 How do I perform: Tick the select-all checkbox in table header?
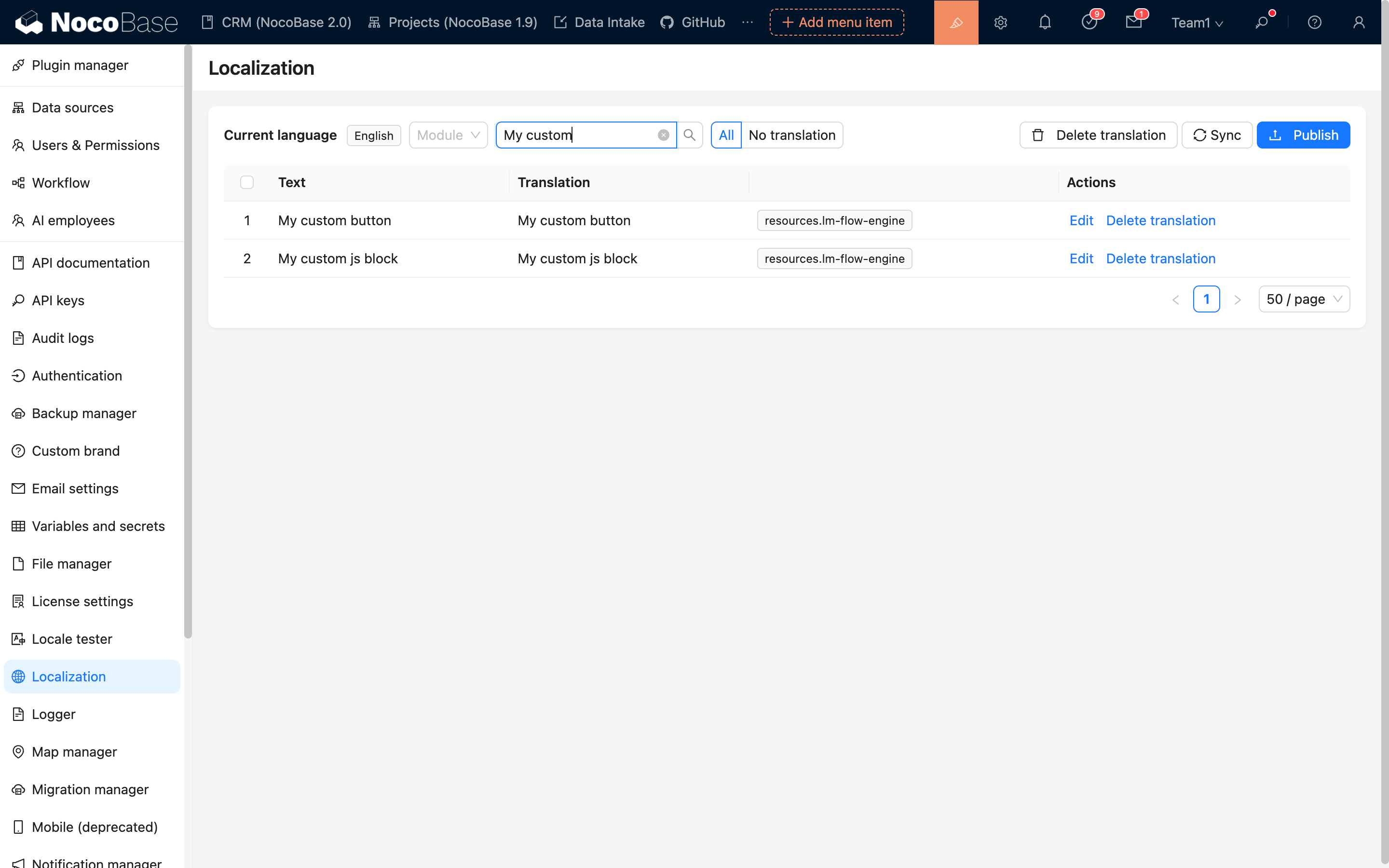coord(247,182)
